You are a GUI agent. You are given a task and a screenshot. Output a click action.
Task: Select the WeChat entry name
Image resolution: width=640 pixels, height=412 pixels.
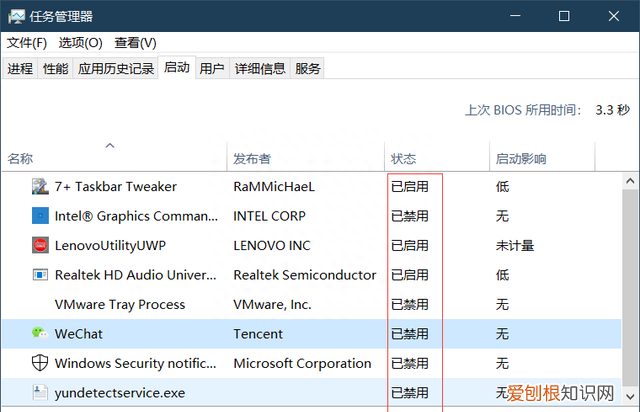click(x=78, y=334)
